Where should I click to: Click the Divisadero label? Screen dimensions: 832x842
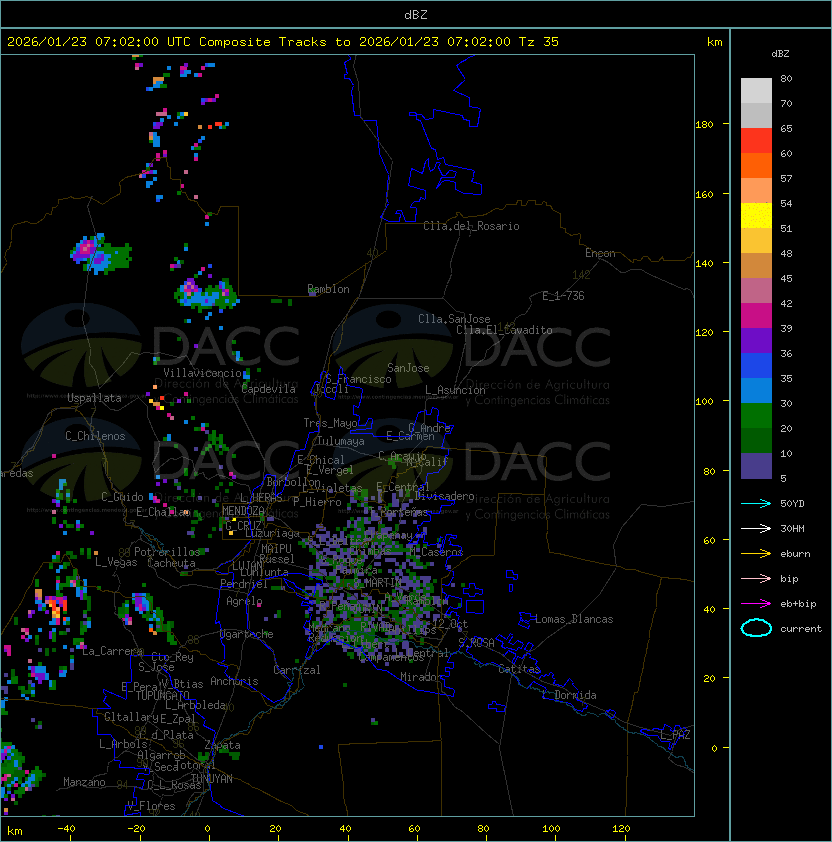444,496
